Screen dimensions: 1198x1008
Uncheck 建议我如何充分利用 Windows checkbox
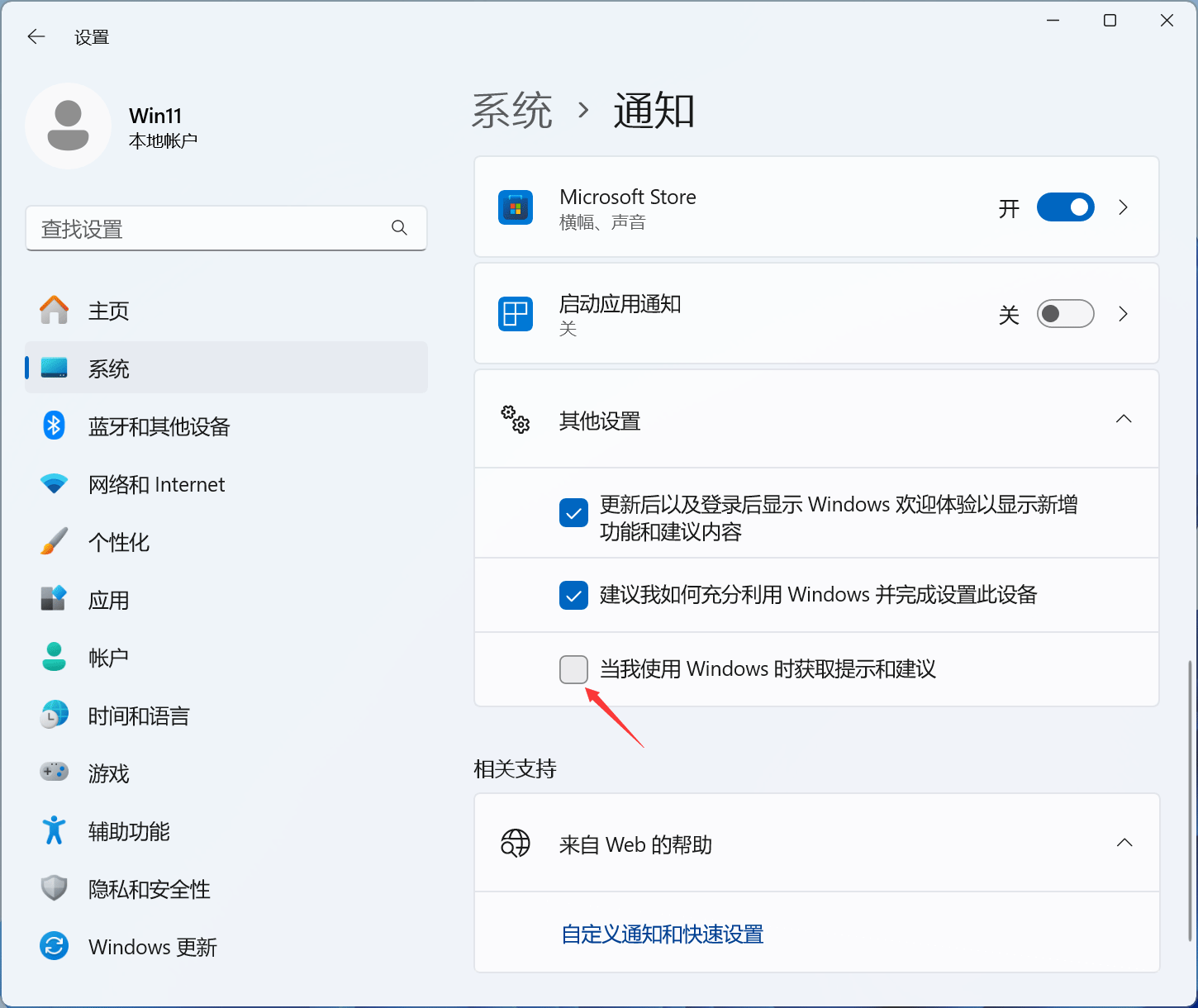tap(573, 595)
